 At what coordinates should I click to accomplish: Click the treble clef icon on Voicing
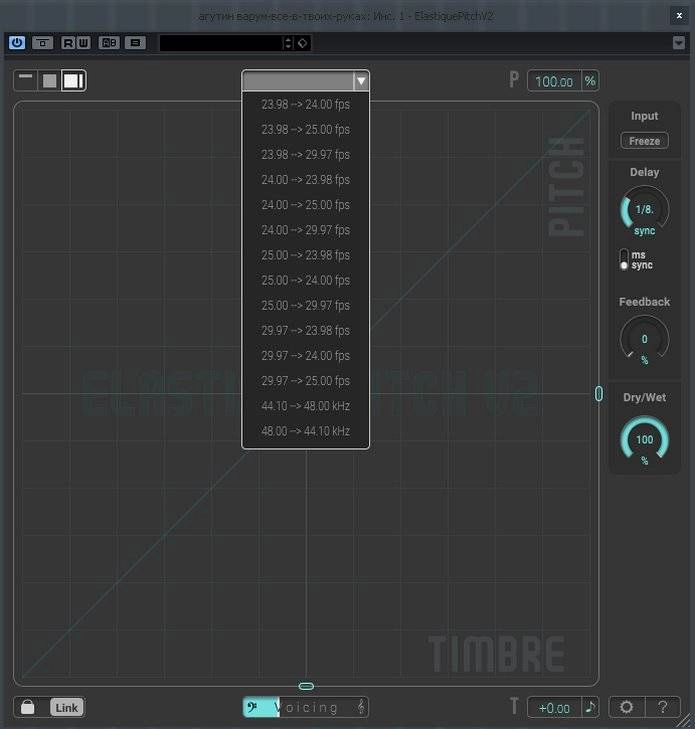coord(361,707)
